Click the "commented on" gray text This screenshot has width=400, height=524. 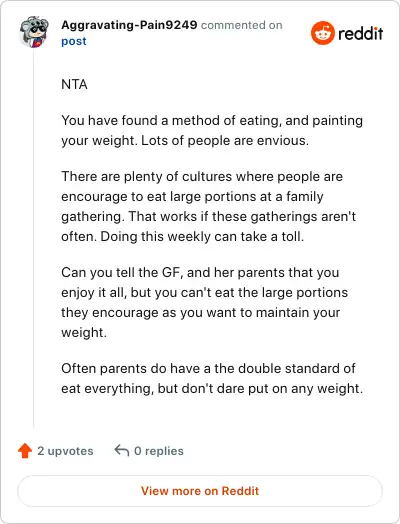coord(241,25)
